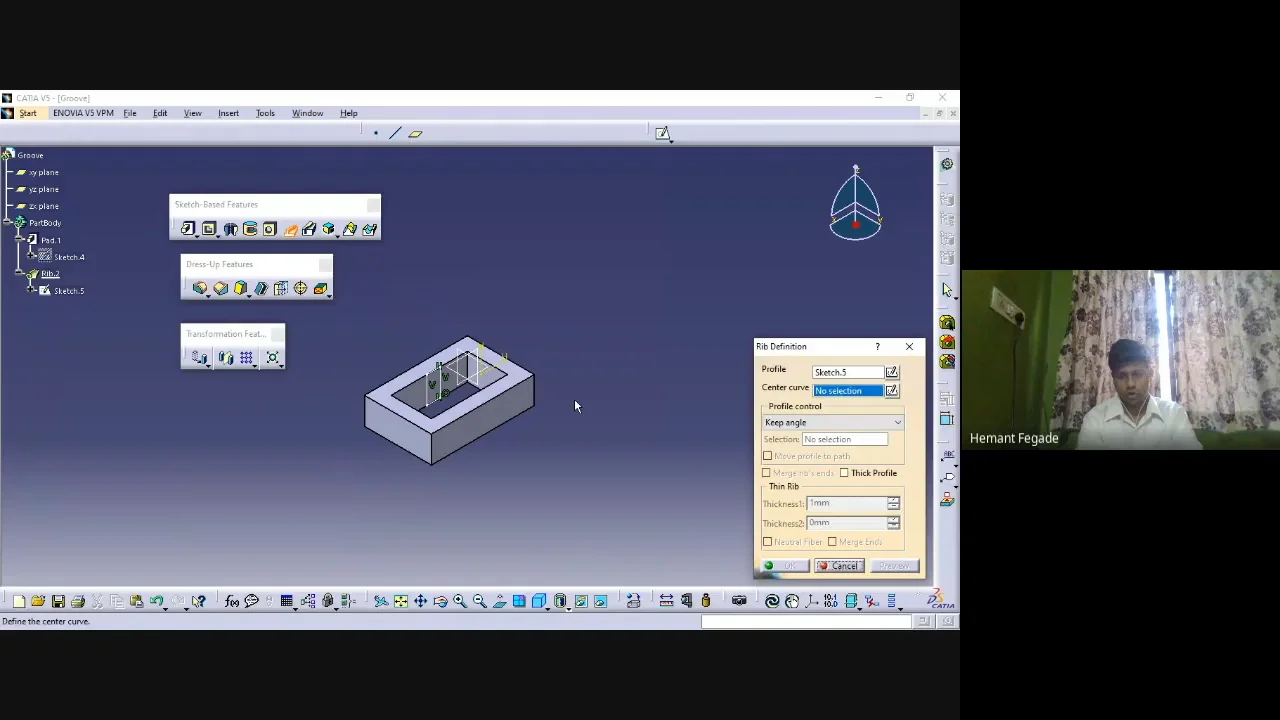
Task: Select the Groove tool icon
Action: 250,229
